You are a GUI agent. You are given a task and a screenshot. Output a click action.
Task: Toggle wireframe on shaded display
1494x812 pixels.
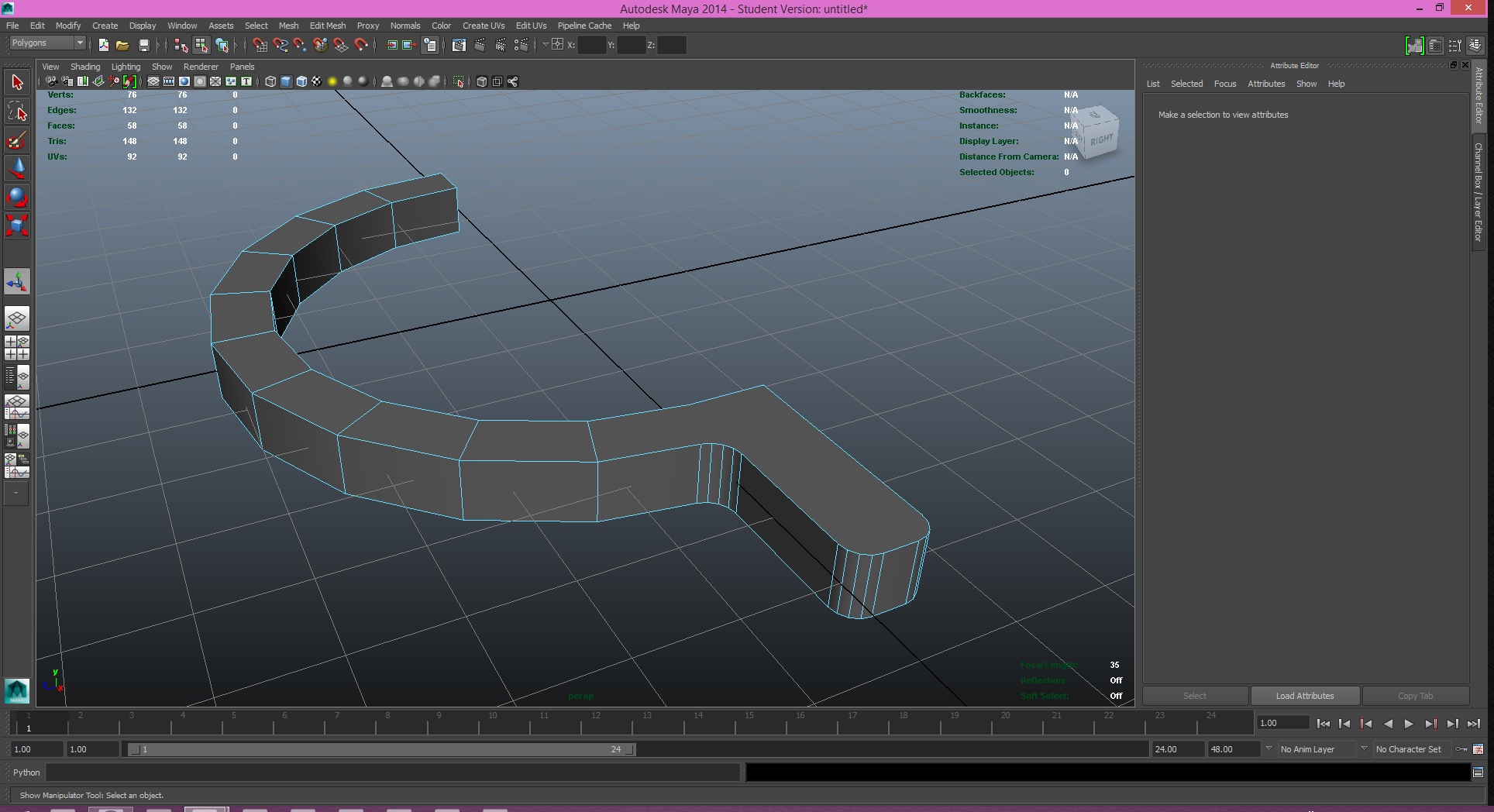[x=301, y=81]
